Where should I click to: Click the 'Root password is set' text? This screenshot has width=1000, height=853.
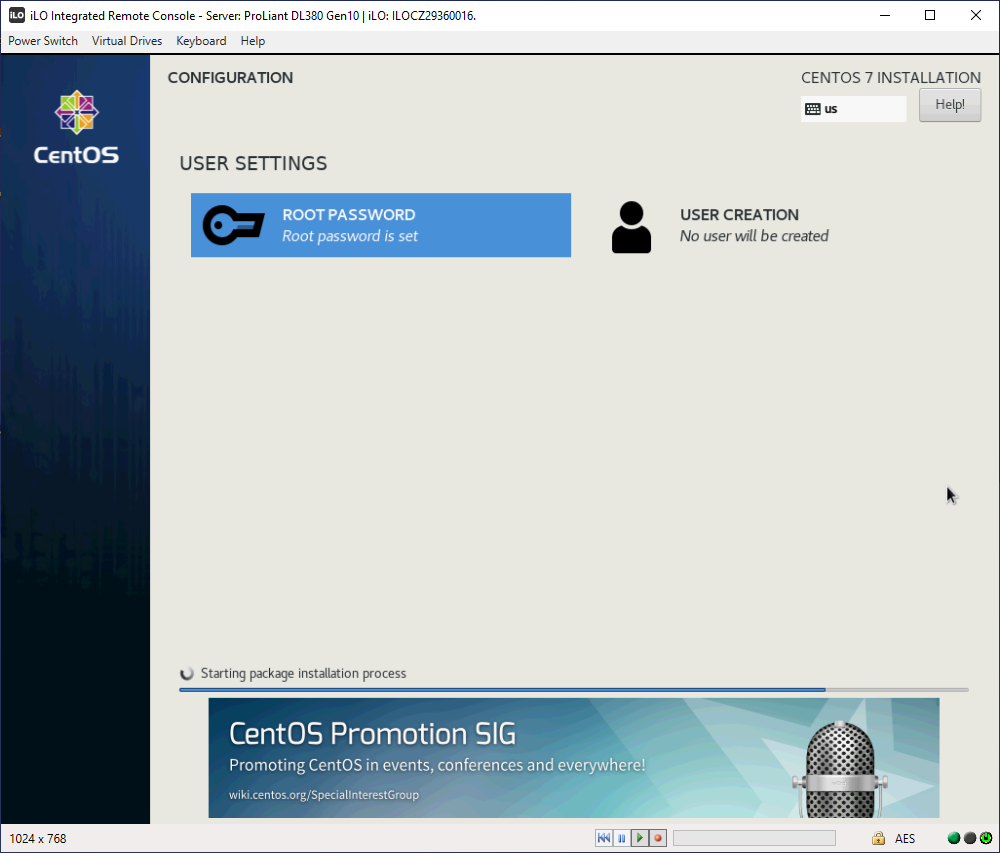[x=350, y=236]
